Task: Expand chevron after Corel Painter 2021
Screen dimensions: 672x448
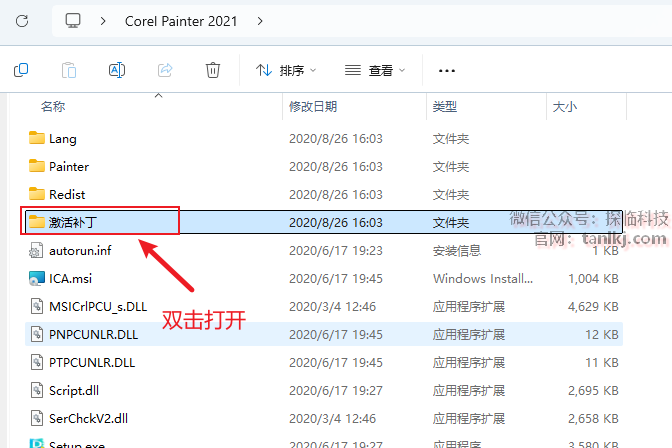Action: [260, 21]
